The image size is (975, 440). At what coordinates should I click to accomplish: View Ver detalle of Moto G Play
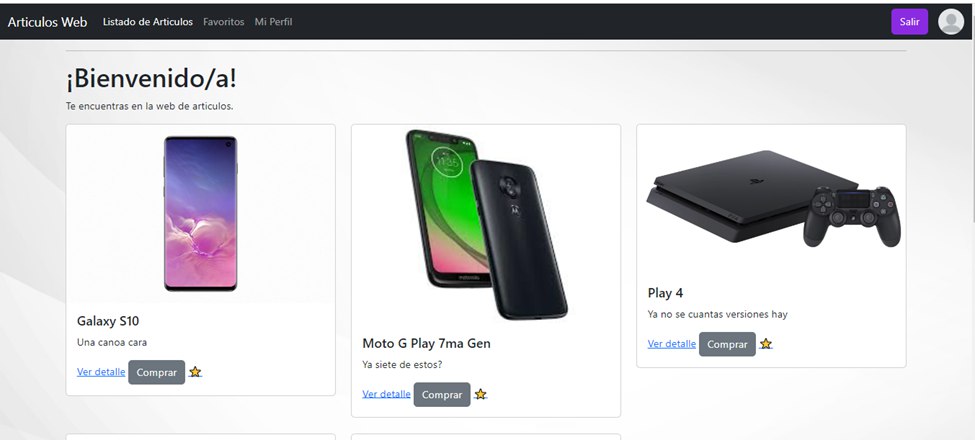pos(387,394)
